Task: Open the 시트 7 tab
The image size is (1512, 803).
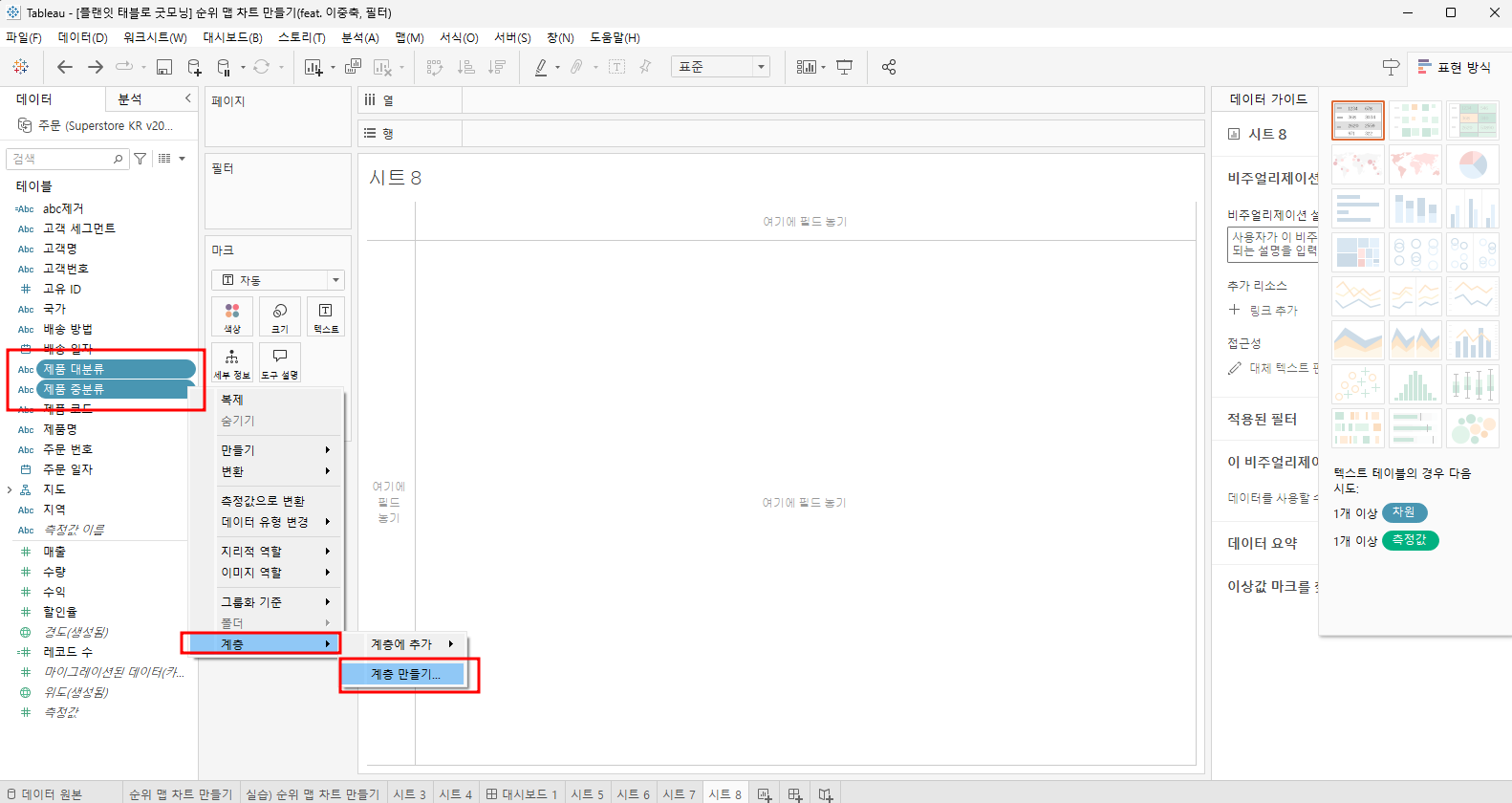Action: click(679, 794)
